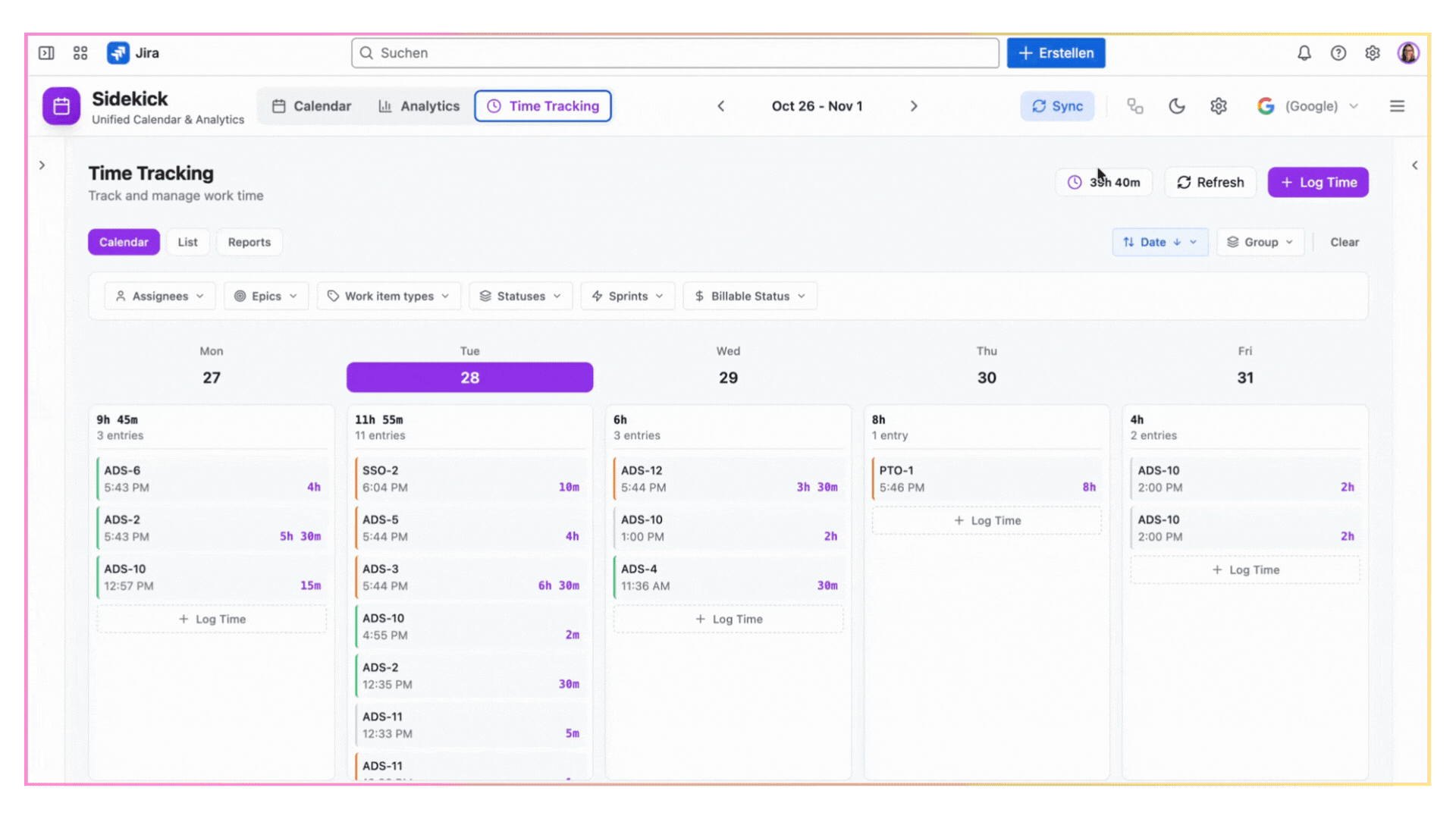Open the hamburger menu in Sidekick toolbar
Image resolution: width=1456 pixels, height=819 pixels.
pyautogui.click(x=1397, y=106)
